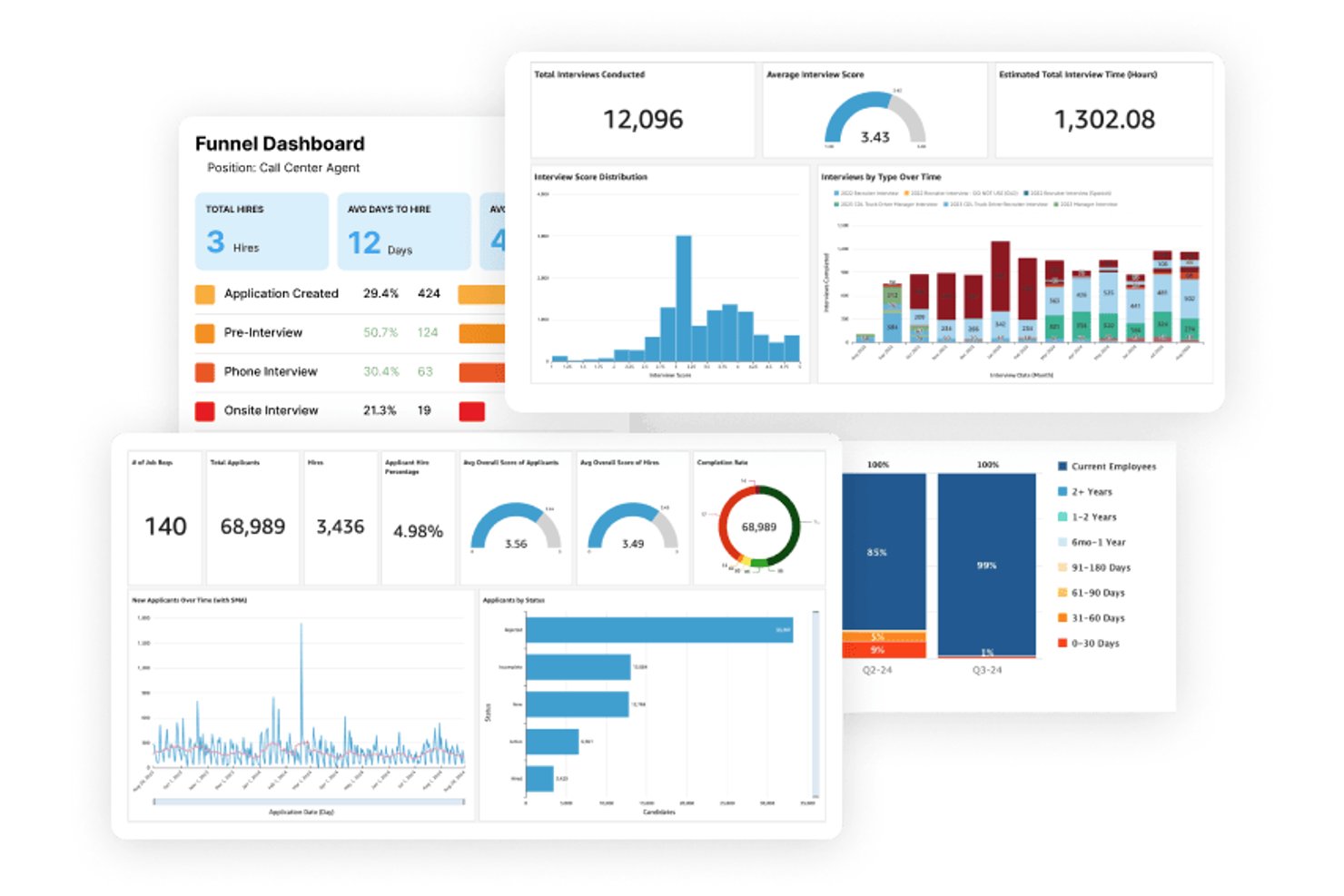Click the tallest Interview Score Distribution bar
The image size is (1344, 896).
[x=684, y=299]
